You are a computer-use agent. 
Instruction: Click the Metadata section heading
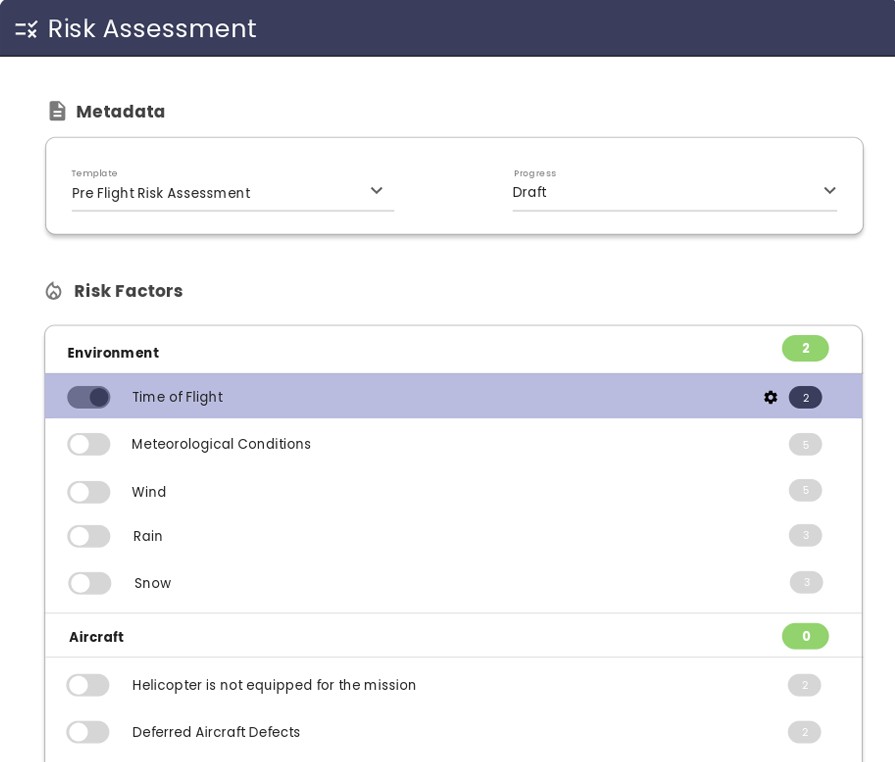(x=120, y=111)
